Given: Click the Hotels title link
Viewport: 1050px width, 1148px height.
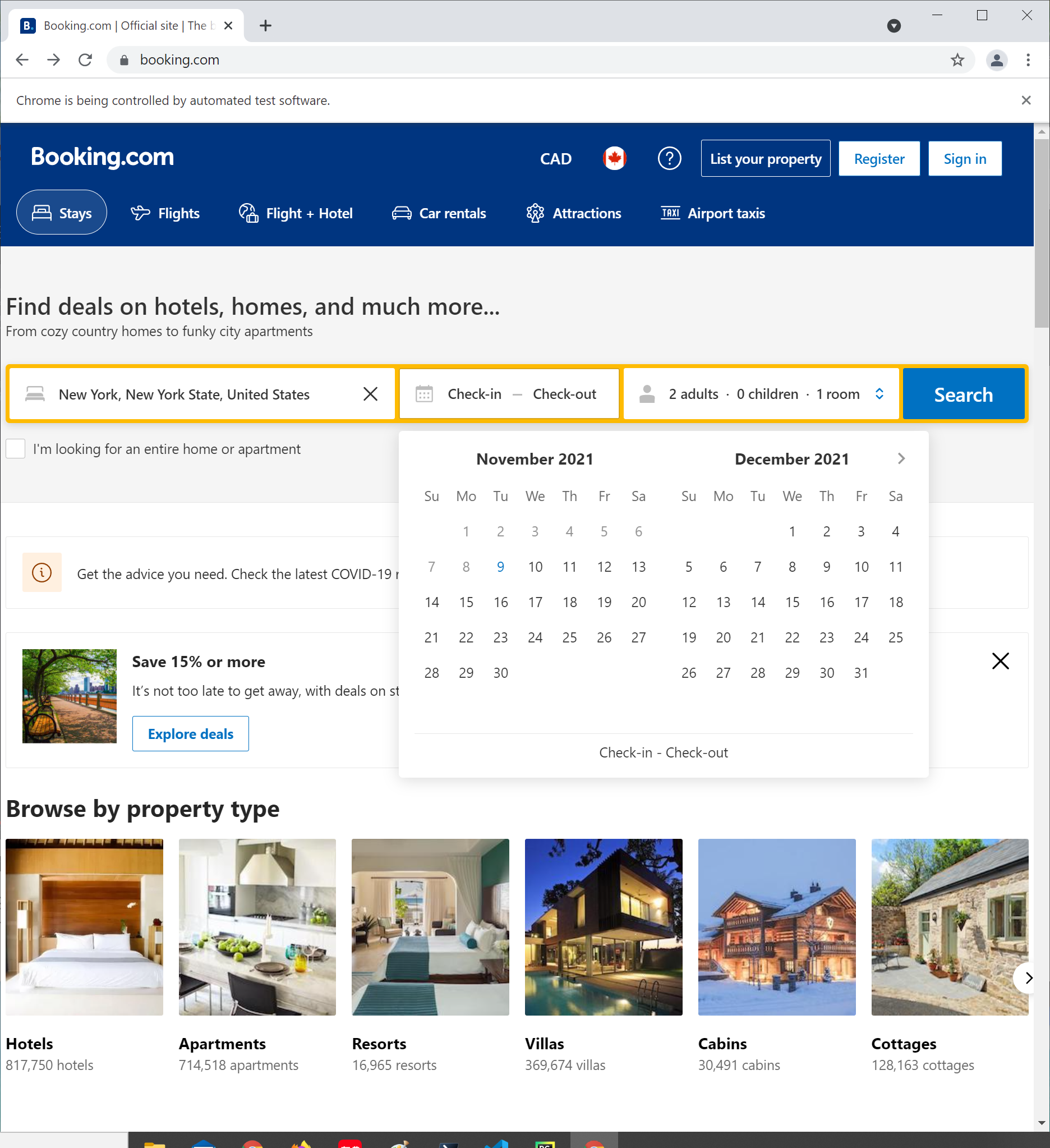Looking at the screenshot, I should (x=29, y=1043).
